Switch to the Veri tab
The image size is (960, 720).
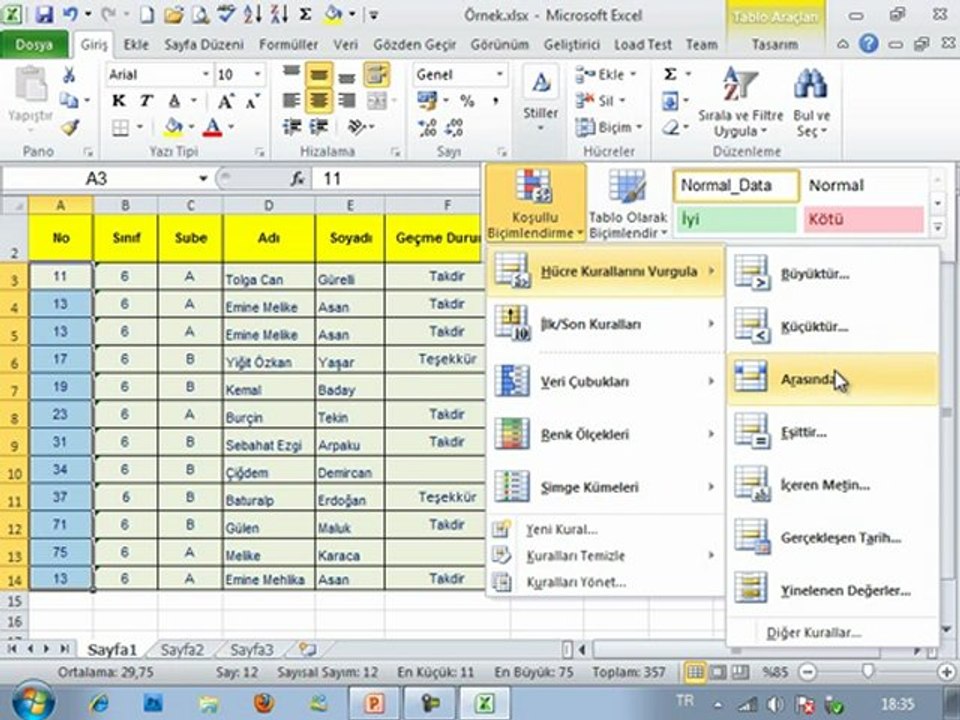(x=345, y=45)
